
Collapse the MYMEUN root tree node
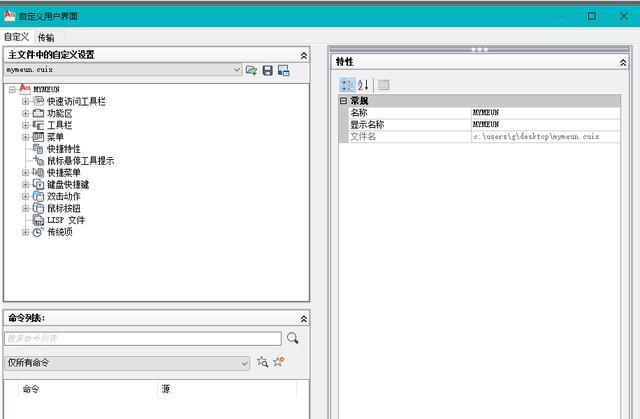point(13,89)
